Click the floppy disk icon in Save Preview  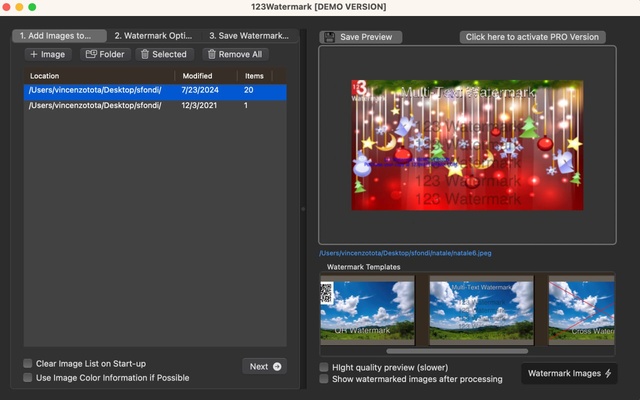coord(329,37)
